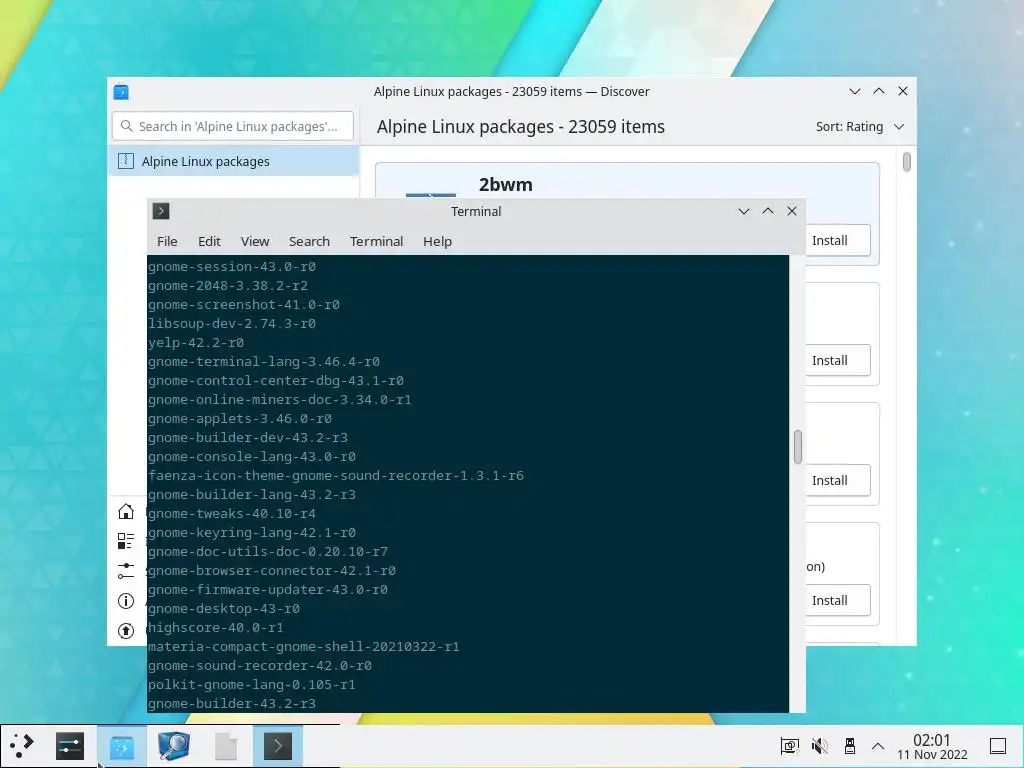1024x768 pixels.
Task: Close the Discover window
Action: click(903, 91)
